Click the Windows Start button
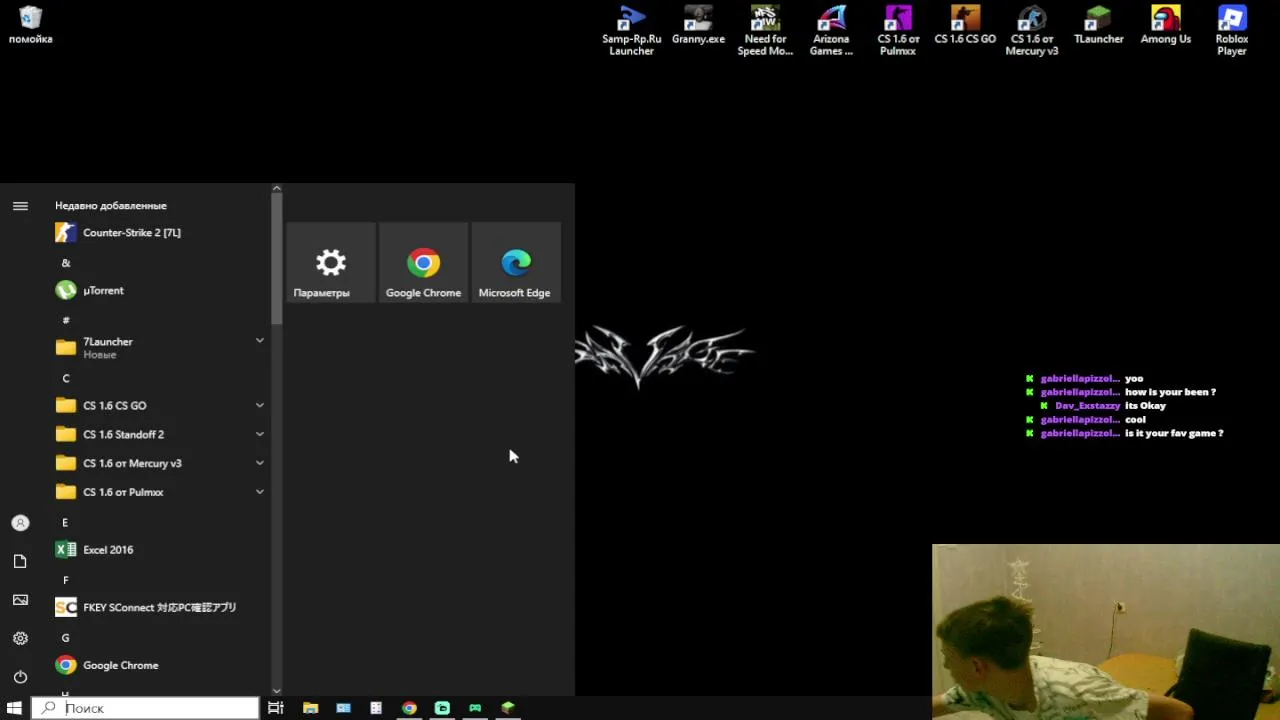Viewport: 1280px width, 720px height. click(x=14, y=708)
